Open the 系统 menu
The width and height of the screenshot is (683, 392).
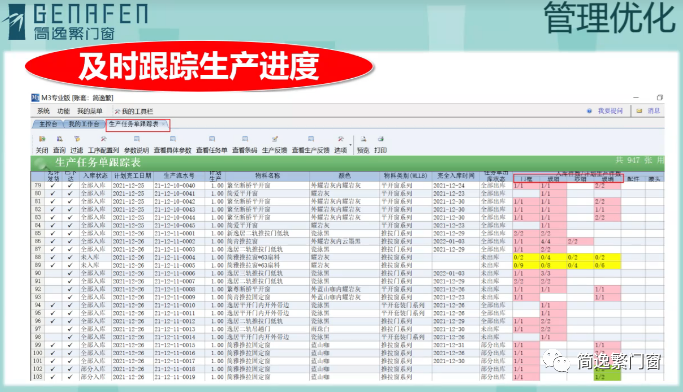click(x=43, y=111)
